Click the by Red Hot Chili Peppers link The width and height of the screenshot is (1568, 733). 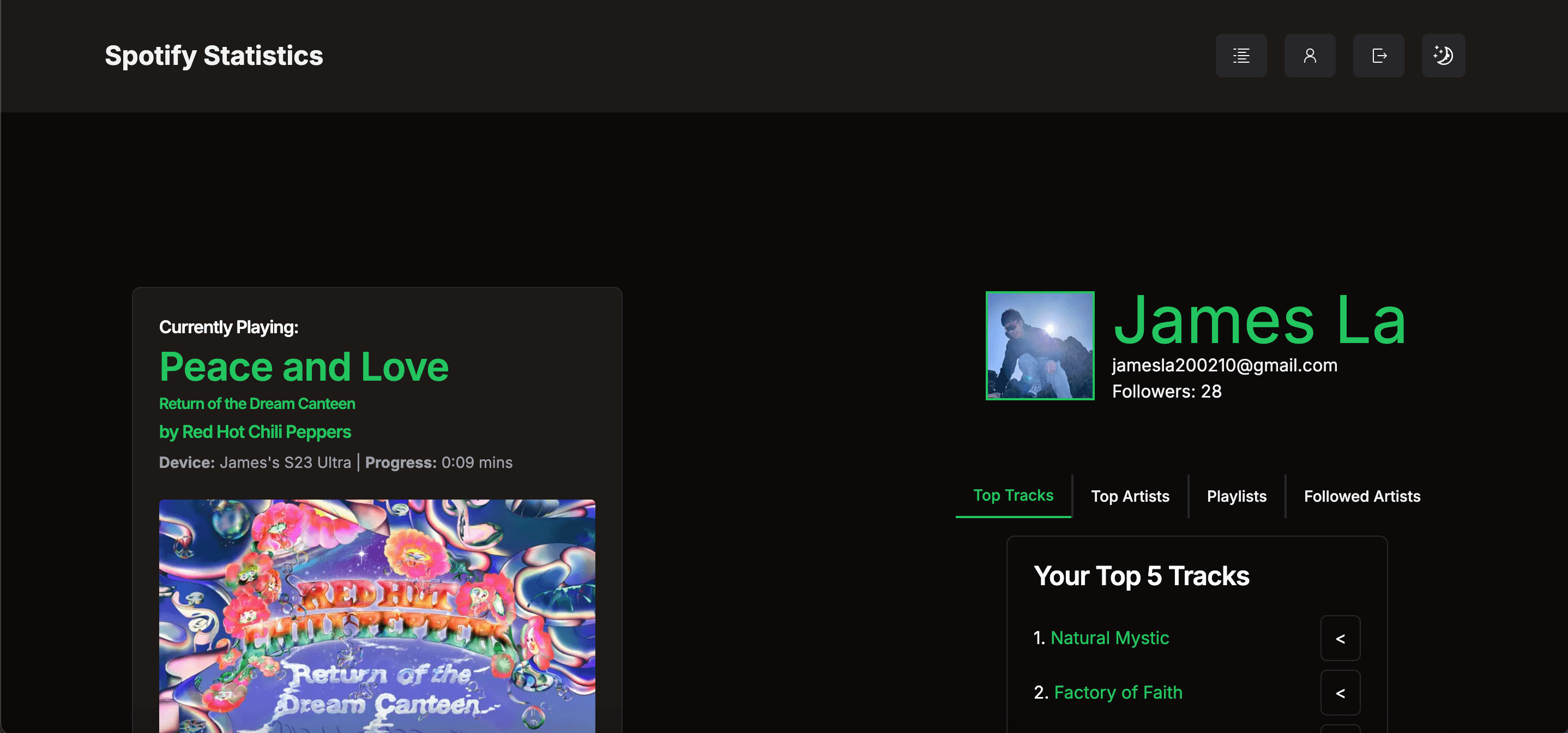coord(255,431)
